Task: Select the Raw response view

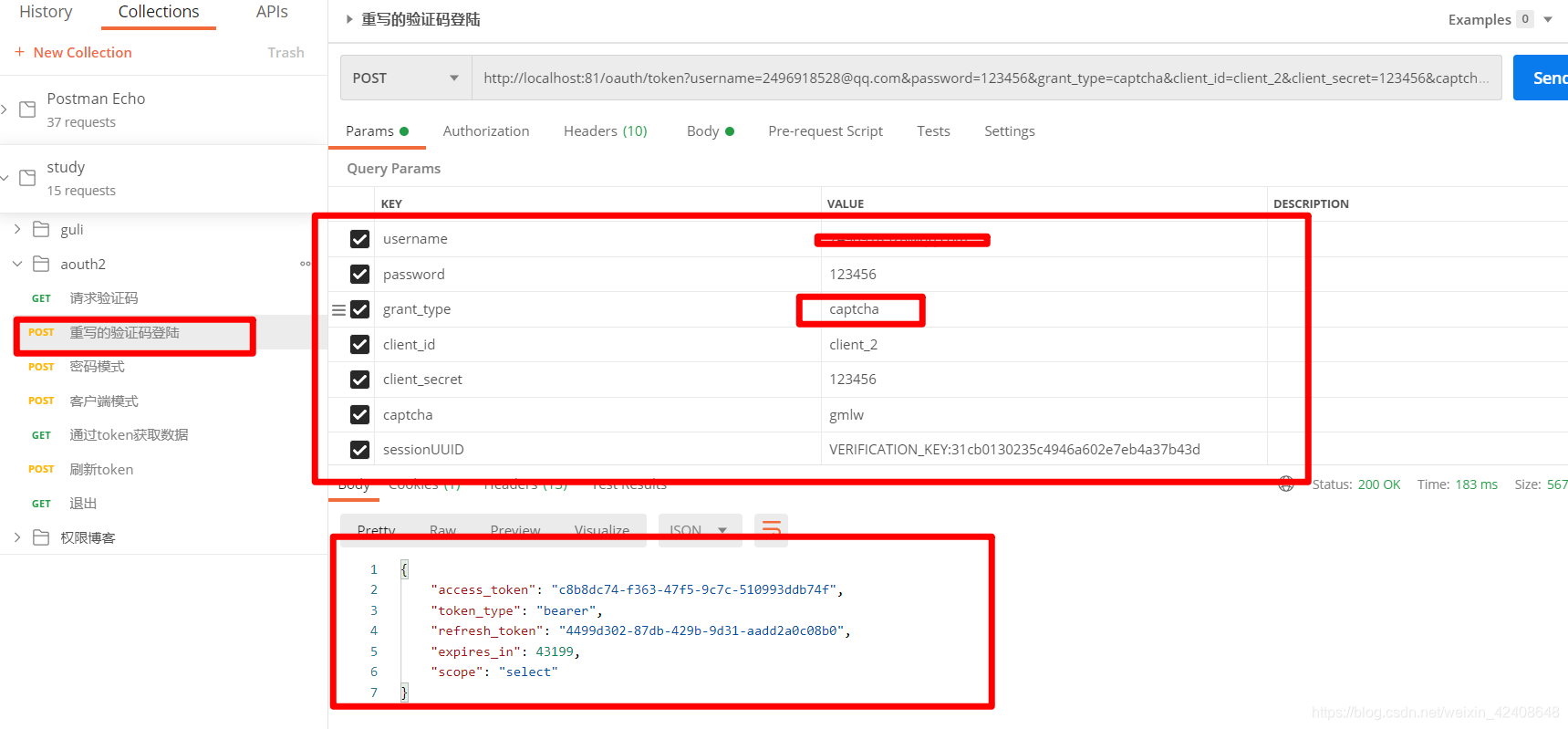Action: 442,530
